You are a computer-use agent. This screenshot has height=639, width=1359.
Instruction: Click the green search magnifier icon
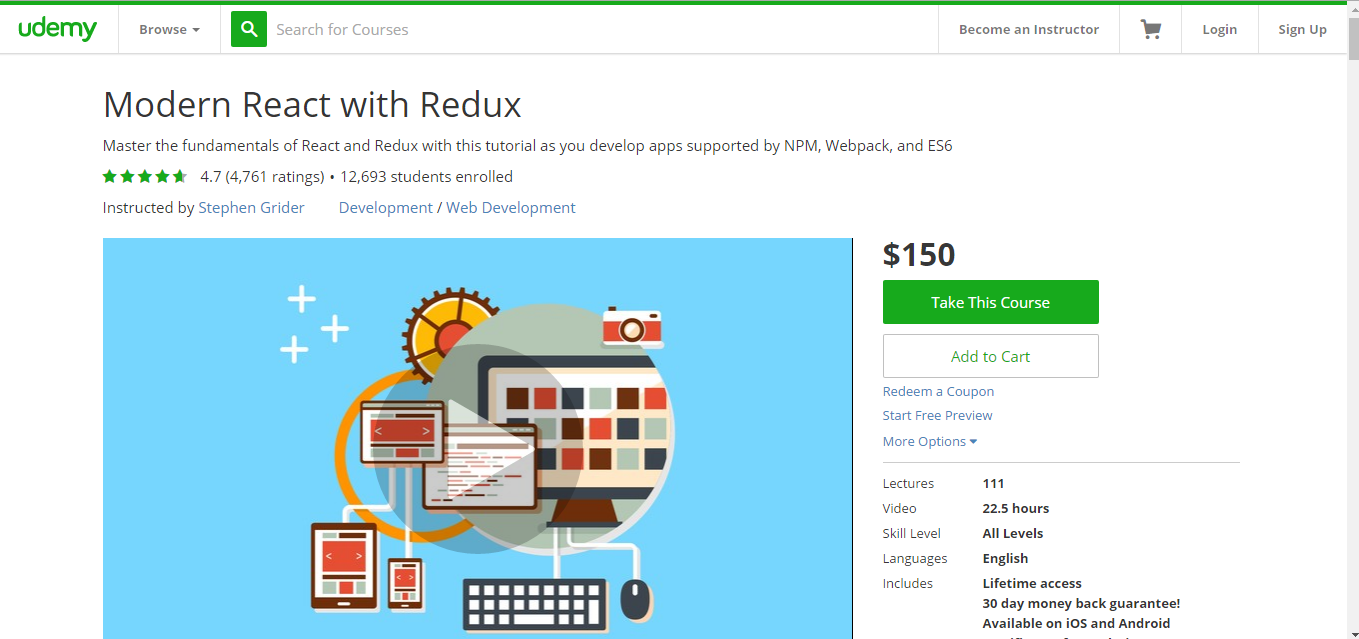pos(248,28)
